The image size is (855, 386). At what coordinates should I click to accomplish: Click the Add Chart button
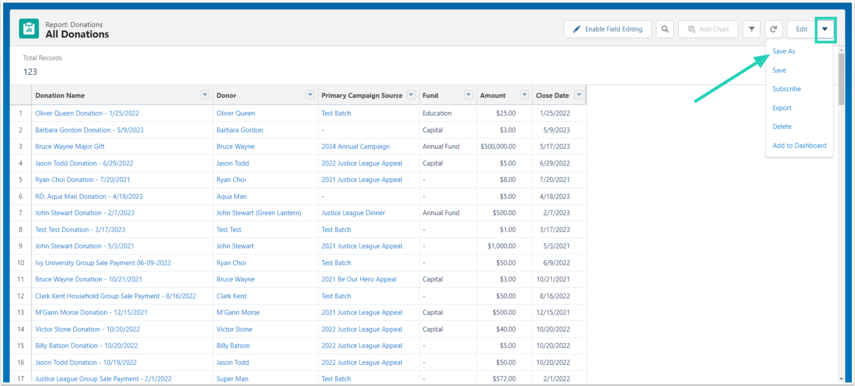coord(708,29)
